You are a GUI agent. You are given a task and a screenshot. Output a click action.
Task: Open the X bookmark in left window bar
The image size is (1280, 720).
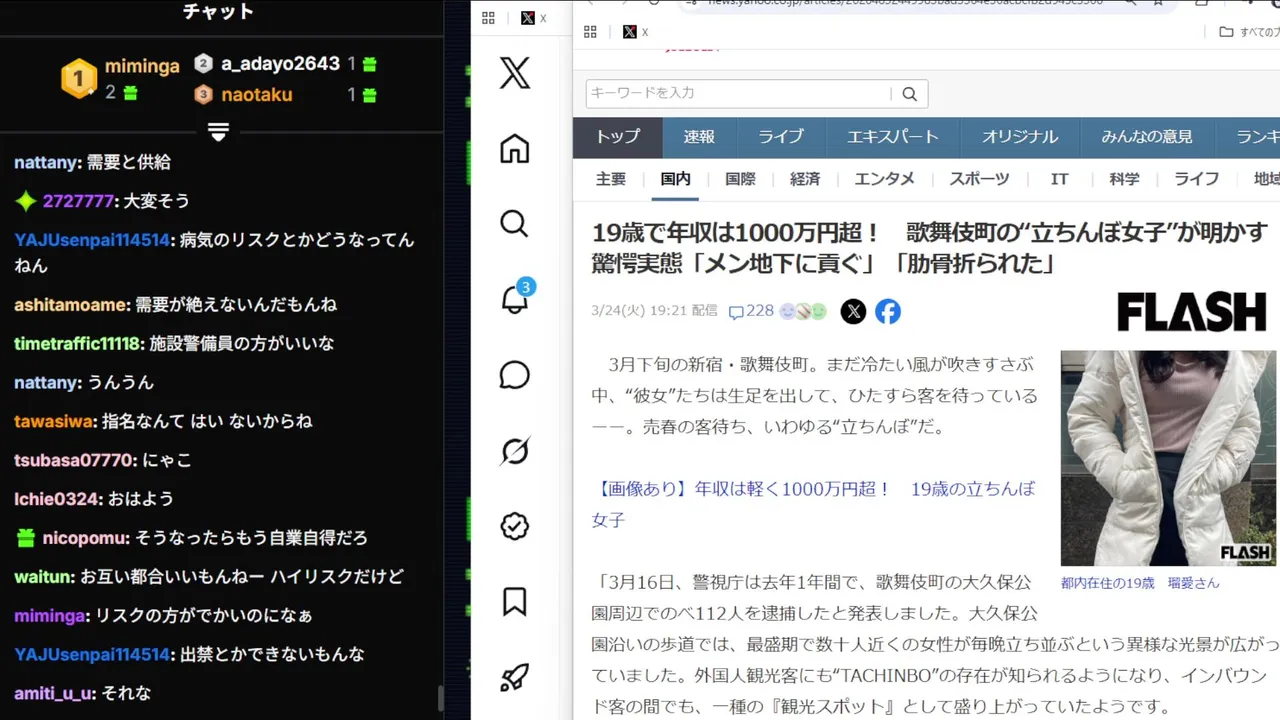click(534, 18)
